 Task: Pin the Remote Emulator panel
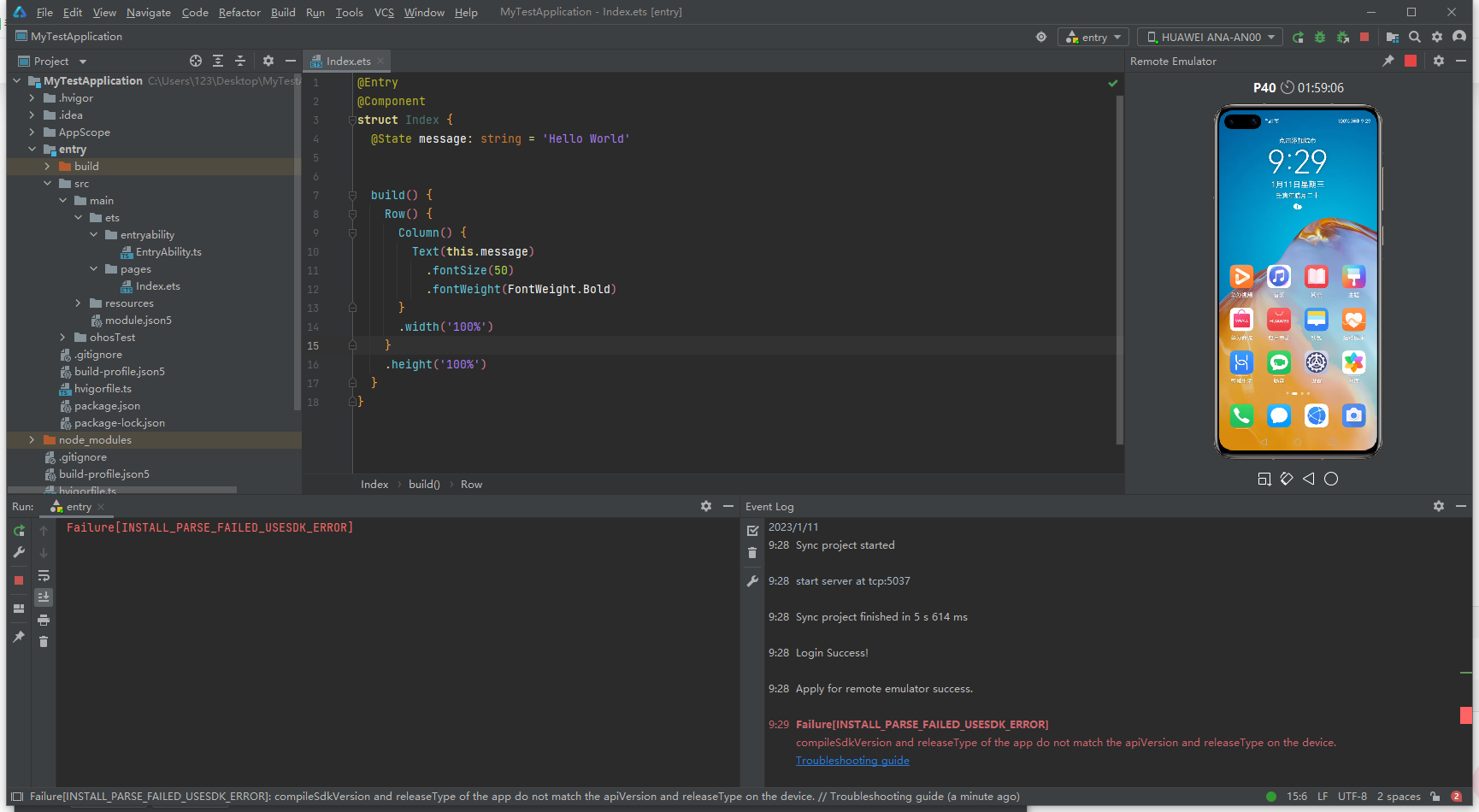(x=1388, y=61)
